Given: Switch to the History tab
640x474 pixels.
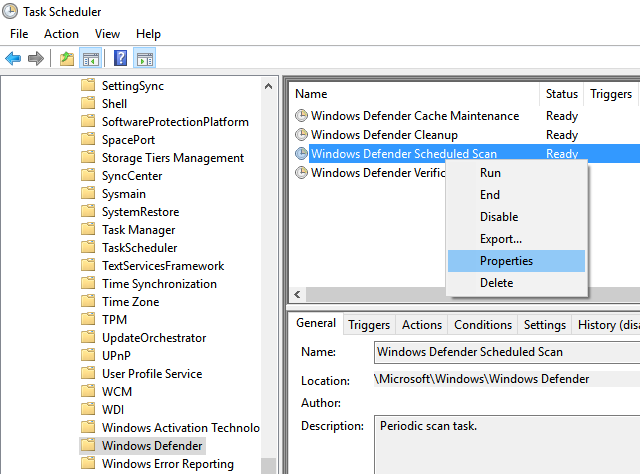Looking at the screenshot, I should [608, 325].
